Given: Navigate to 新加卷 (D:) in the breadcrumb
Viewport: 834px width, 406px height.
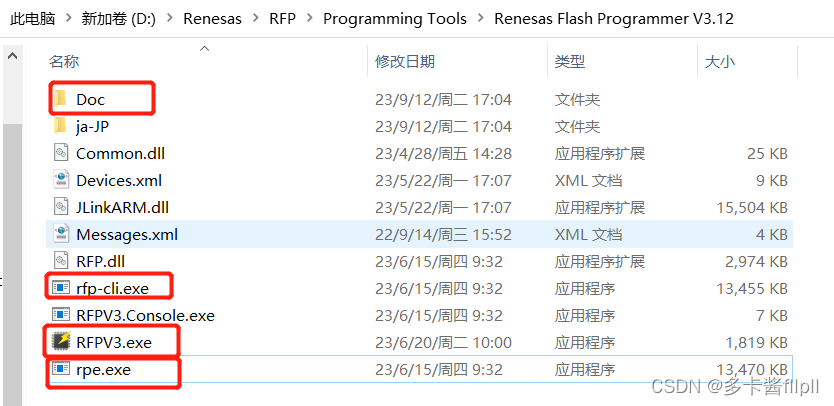Looking at the screenshot, I should pyautogui.click(x=119, y=19).
